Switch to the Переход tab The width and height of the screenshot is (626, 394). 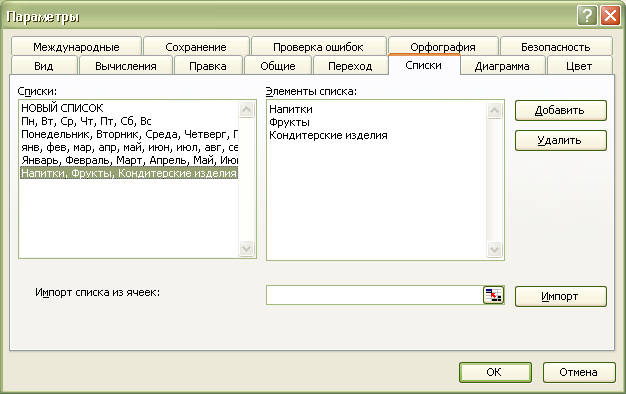click(x=350, y=66)
